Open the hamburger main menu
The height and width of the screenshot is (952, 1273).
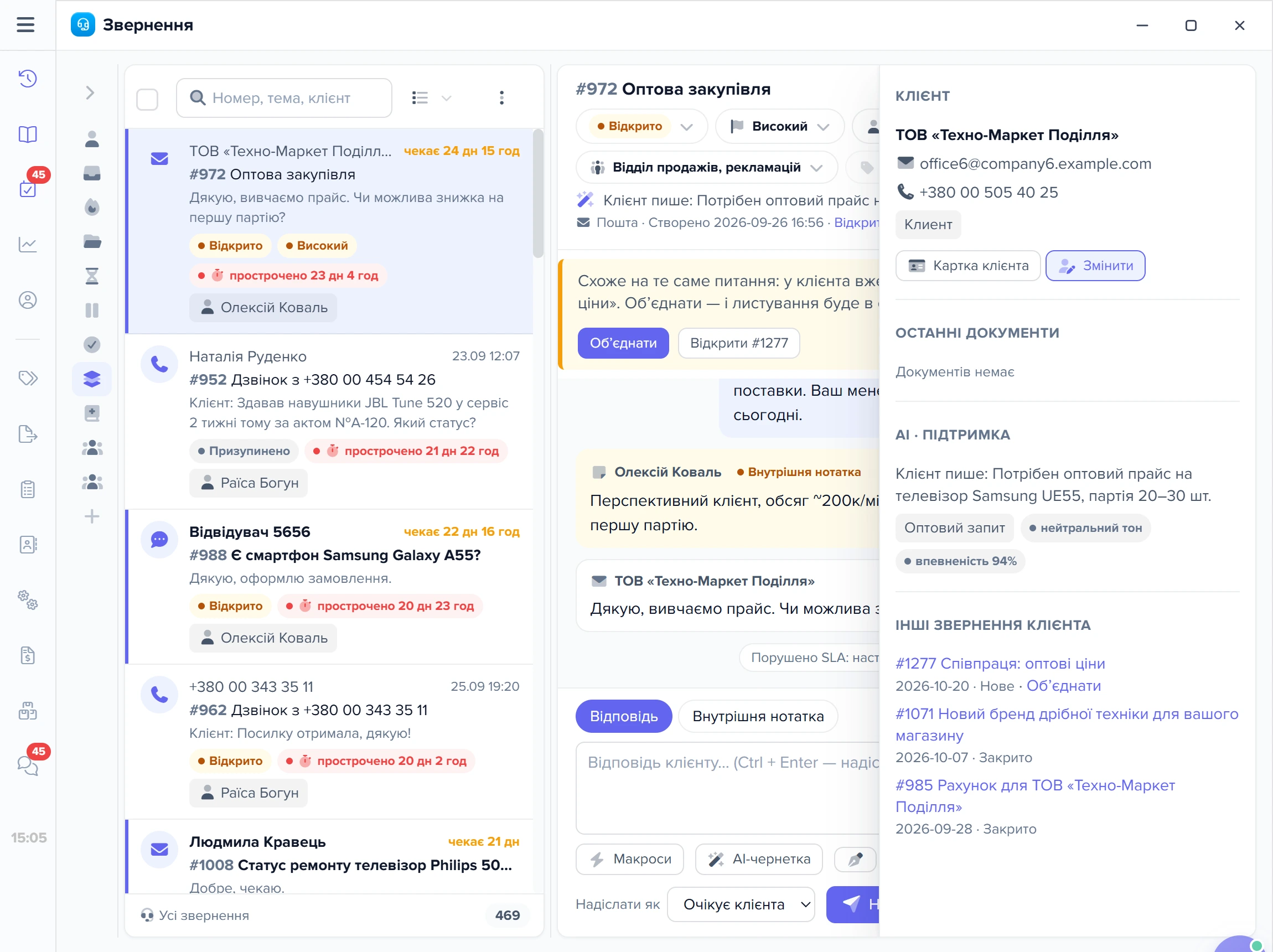pyautogui.click(x=25, y=25)
